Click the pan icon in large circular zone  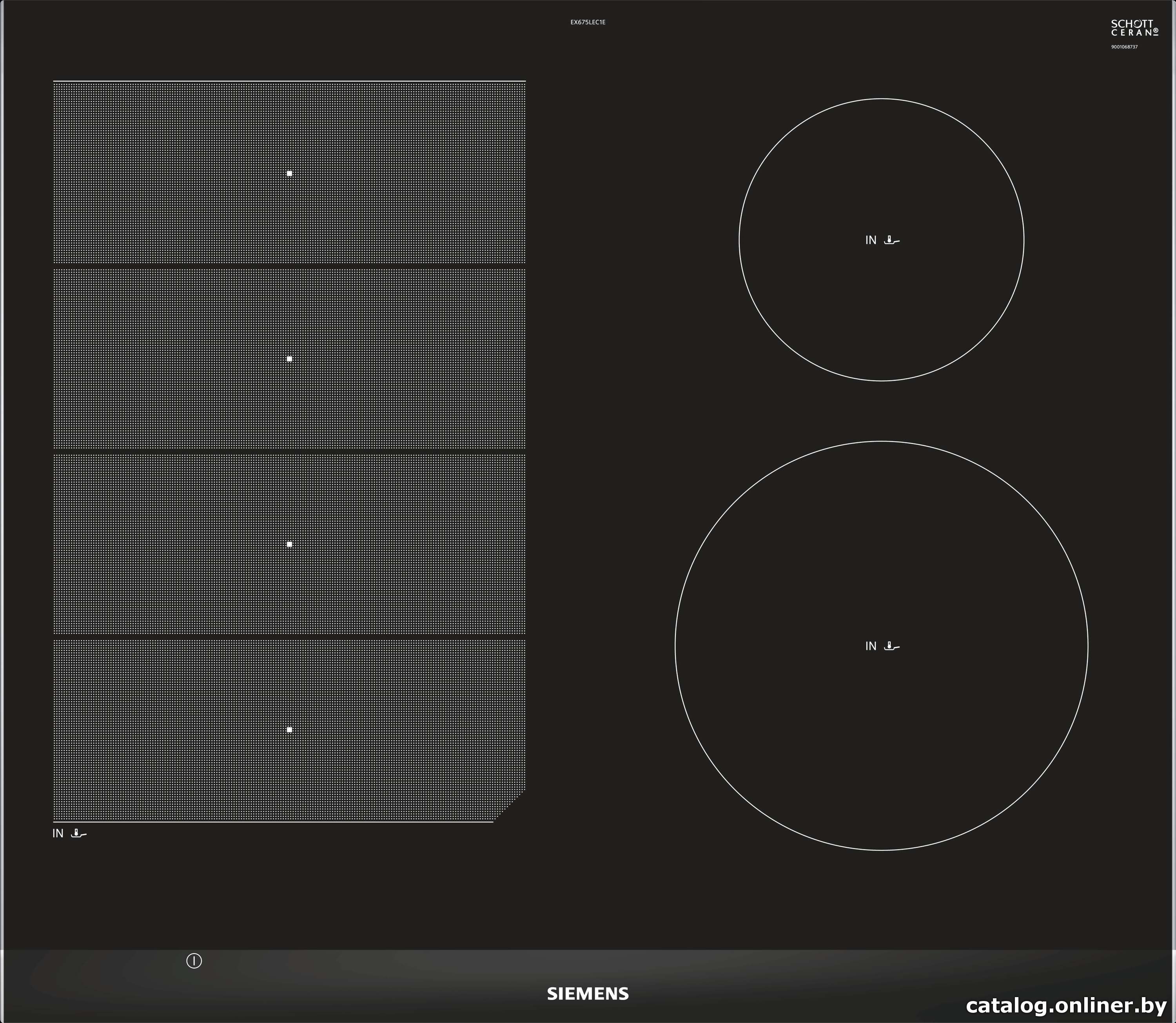coord(892,646)
